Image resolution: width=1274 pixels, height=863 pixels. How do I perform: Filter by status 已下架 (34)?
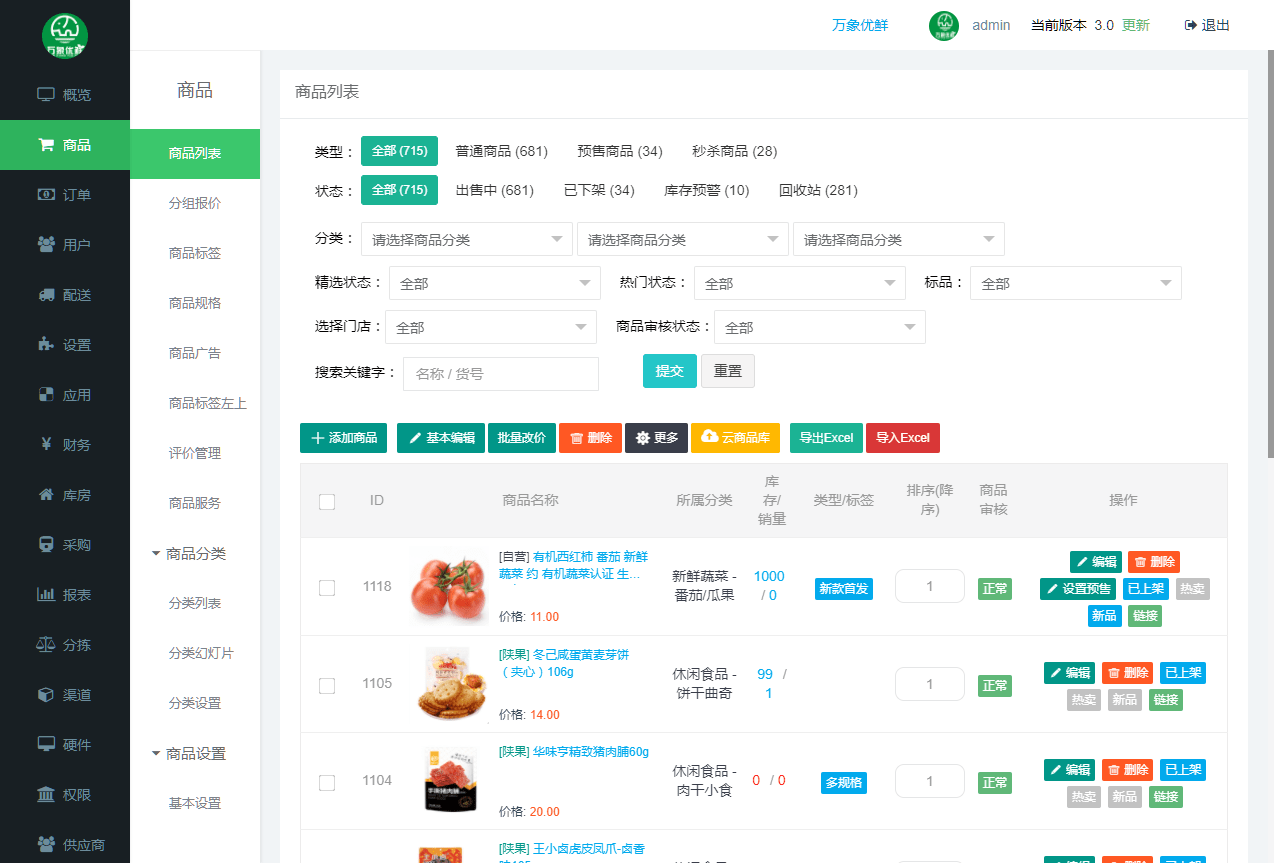tap(599, 190)
